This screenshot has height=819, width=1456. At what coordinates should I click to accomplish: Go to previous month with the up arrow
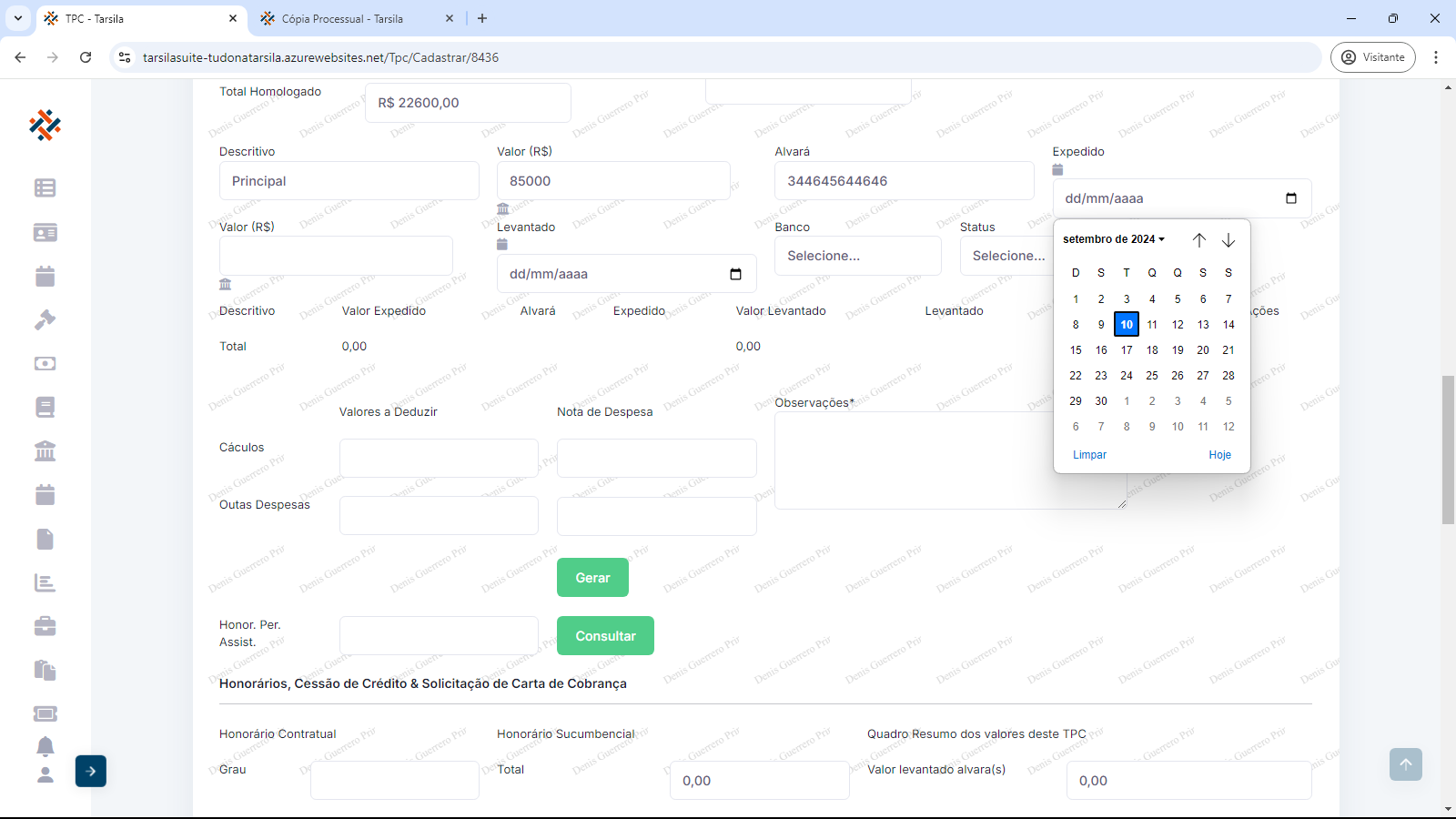tap(1199, 240)
